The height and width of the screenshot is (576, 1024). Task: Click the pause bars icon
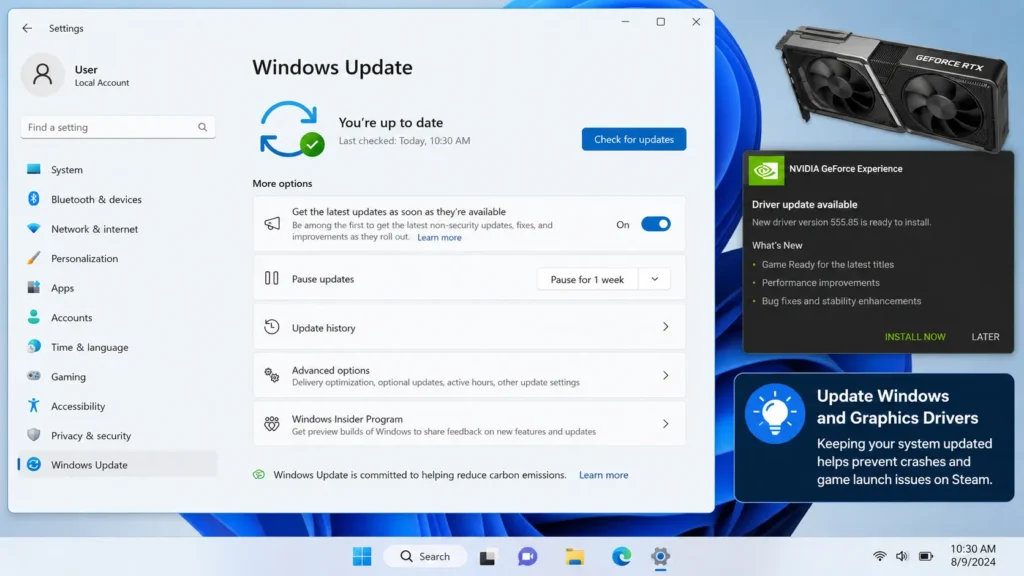pos(272,278)
